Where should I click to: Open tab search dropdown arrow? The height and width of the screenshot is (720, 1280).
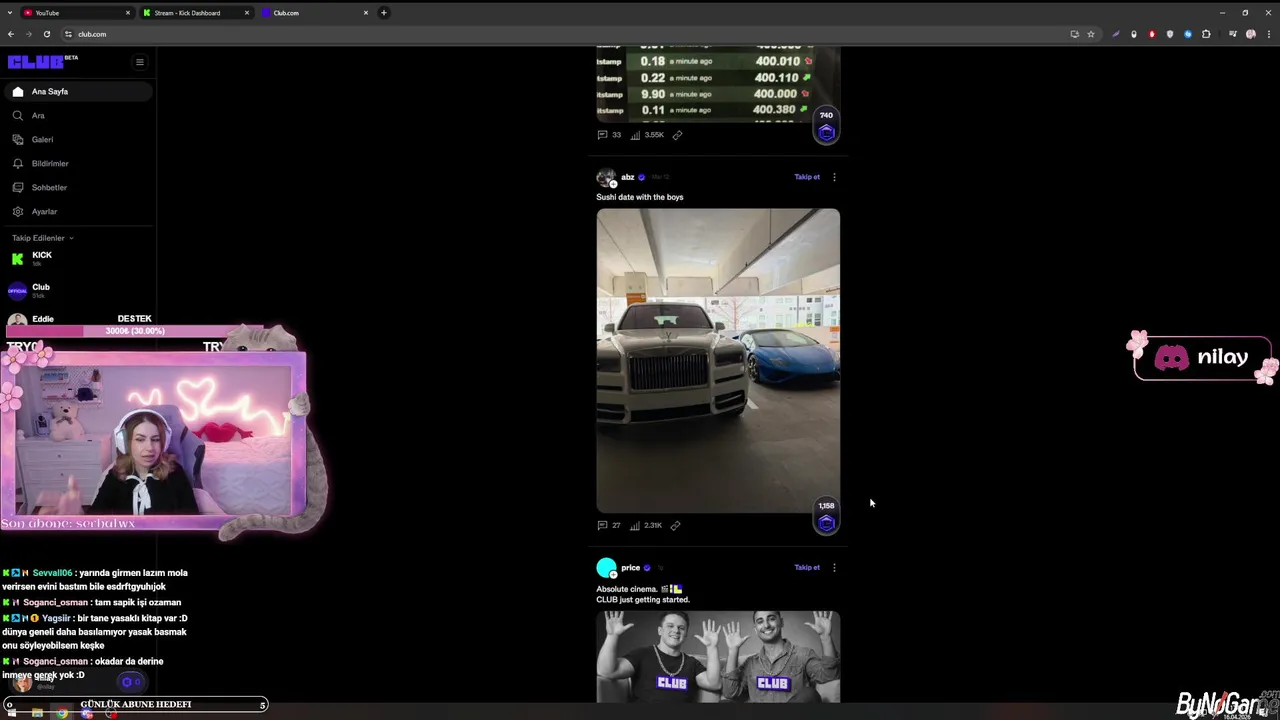coord(9,13)
